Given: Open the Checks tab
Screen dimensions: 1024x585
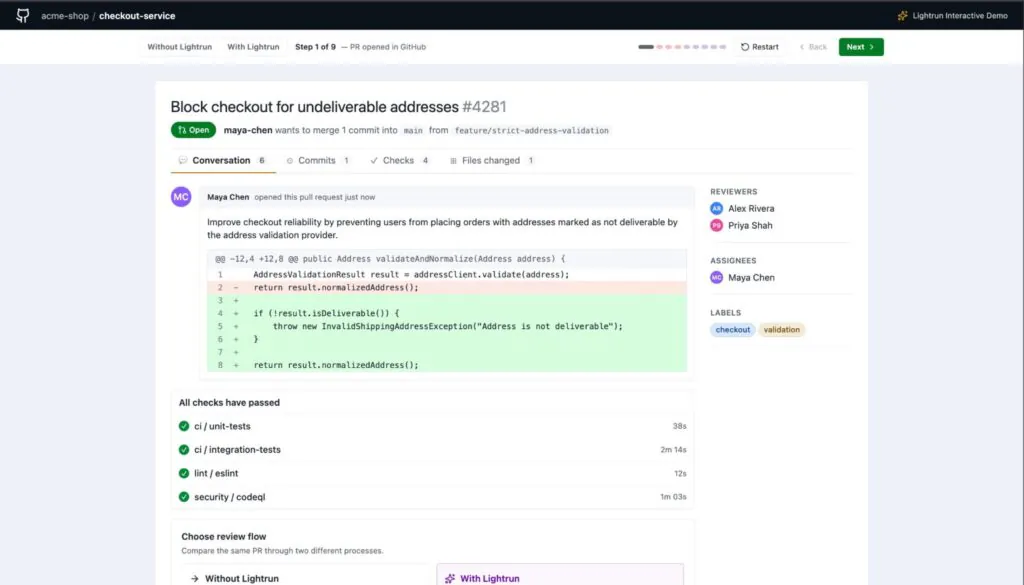Looking at the screenshot, I should [x=399, y=161].
